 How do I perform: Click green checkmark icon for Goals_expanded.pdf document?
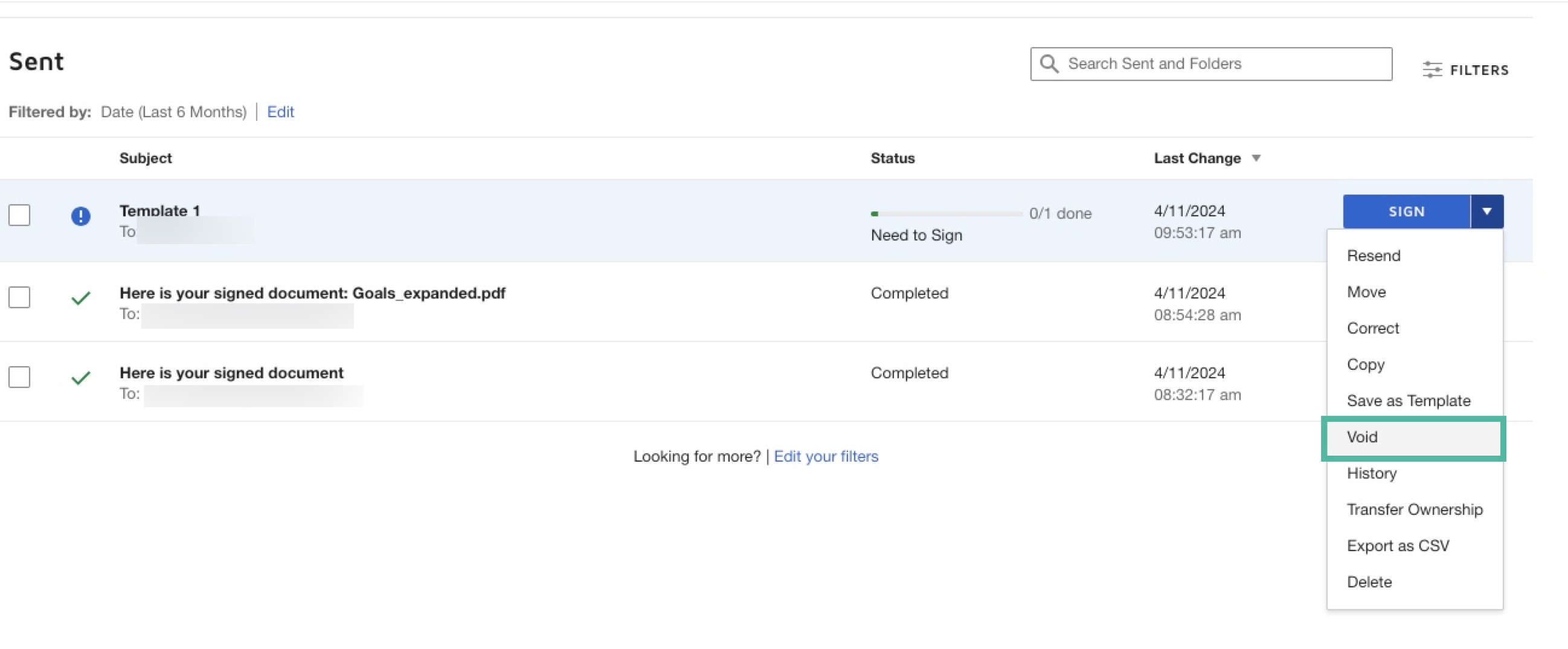pos(80,298)
